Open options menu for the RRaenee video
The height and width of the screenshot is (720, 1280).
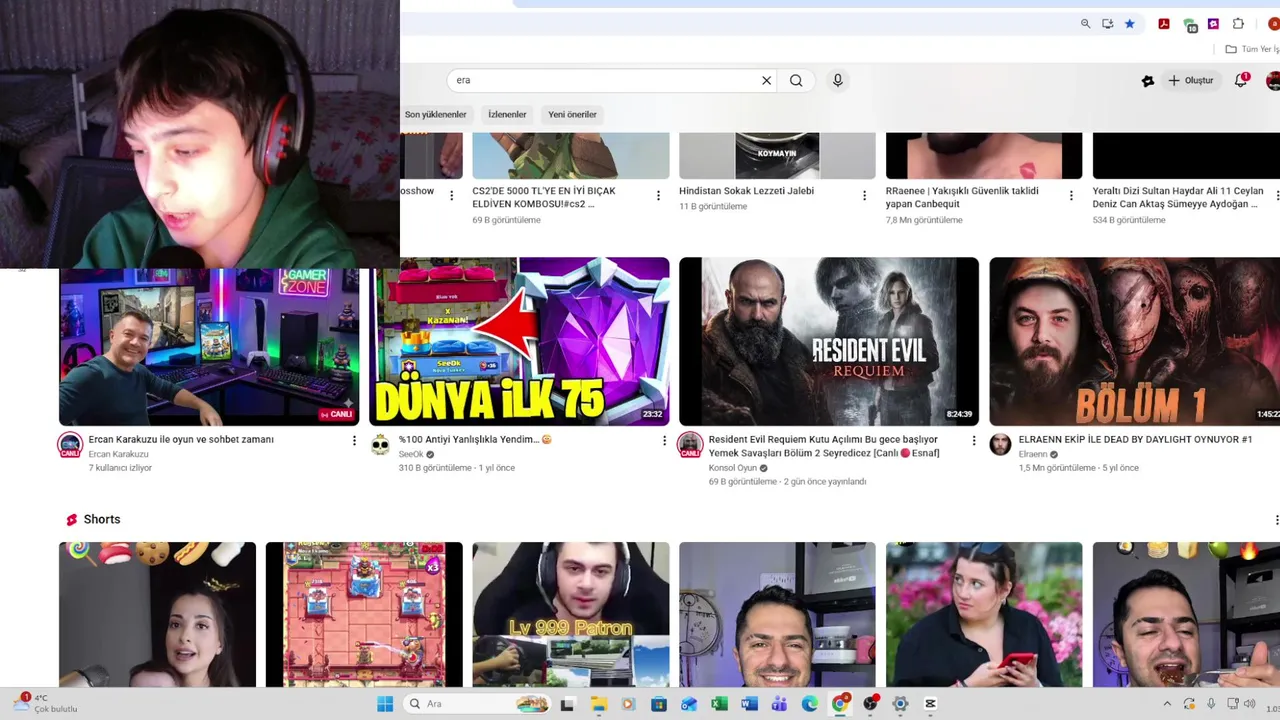point(1071,196)
